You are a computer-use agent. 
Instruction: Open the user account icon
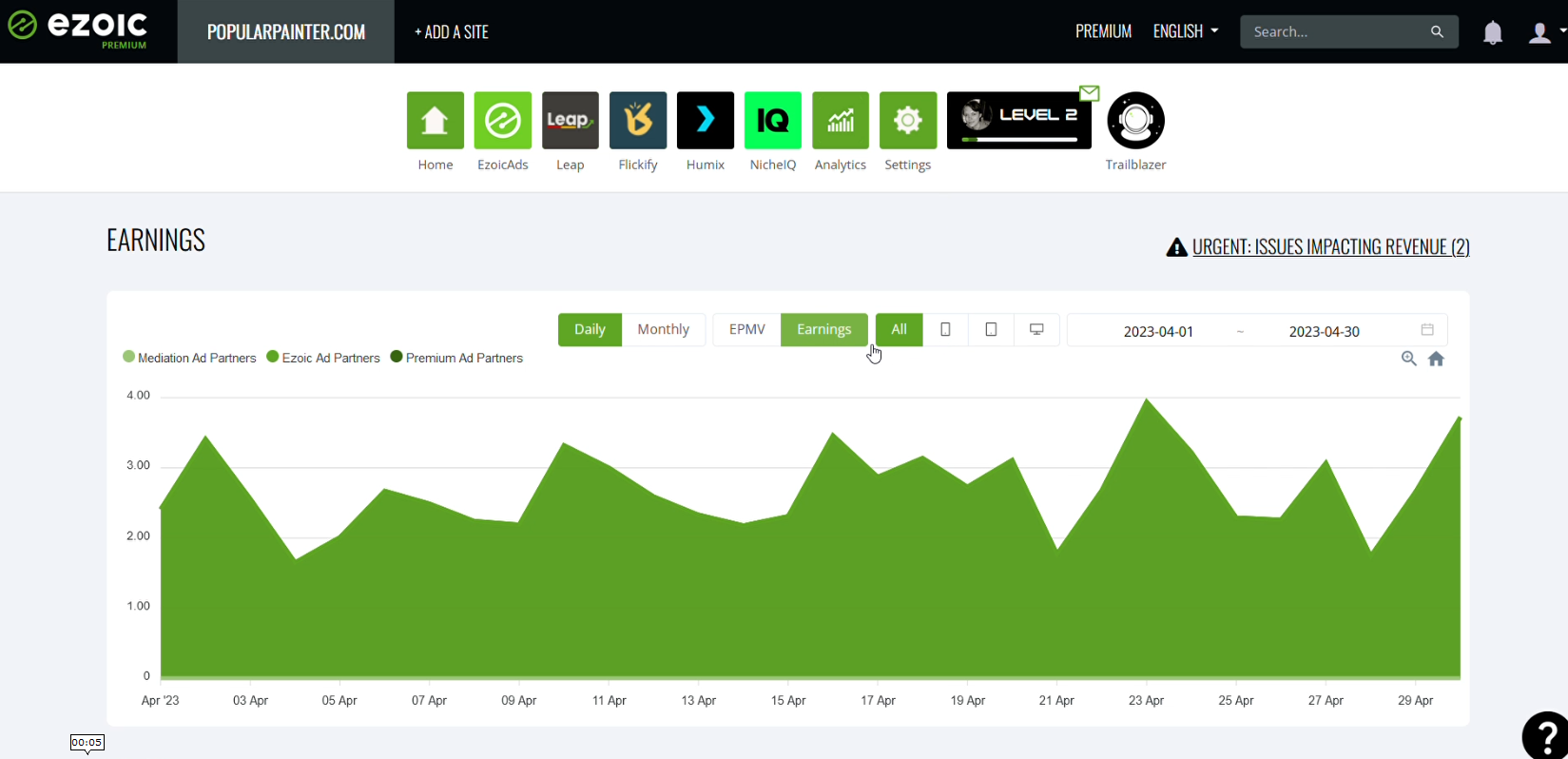tap(1539, 32)
